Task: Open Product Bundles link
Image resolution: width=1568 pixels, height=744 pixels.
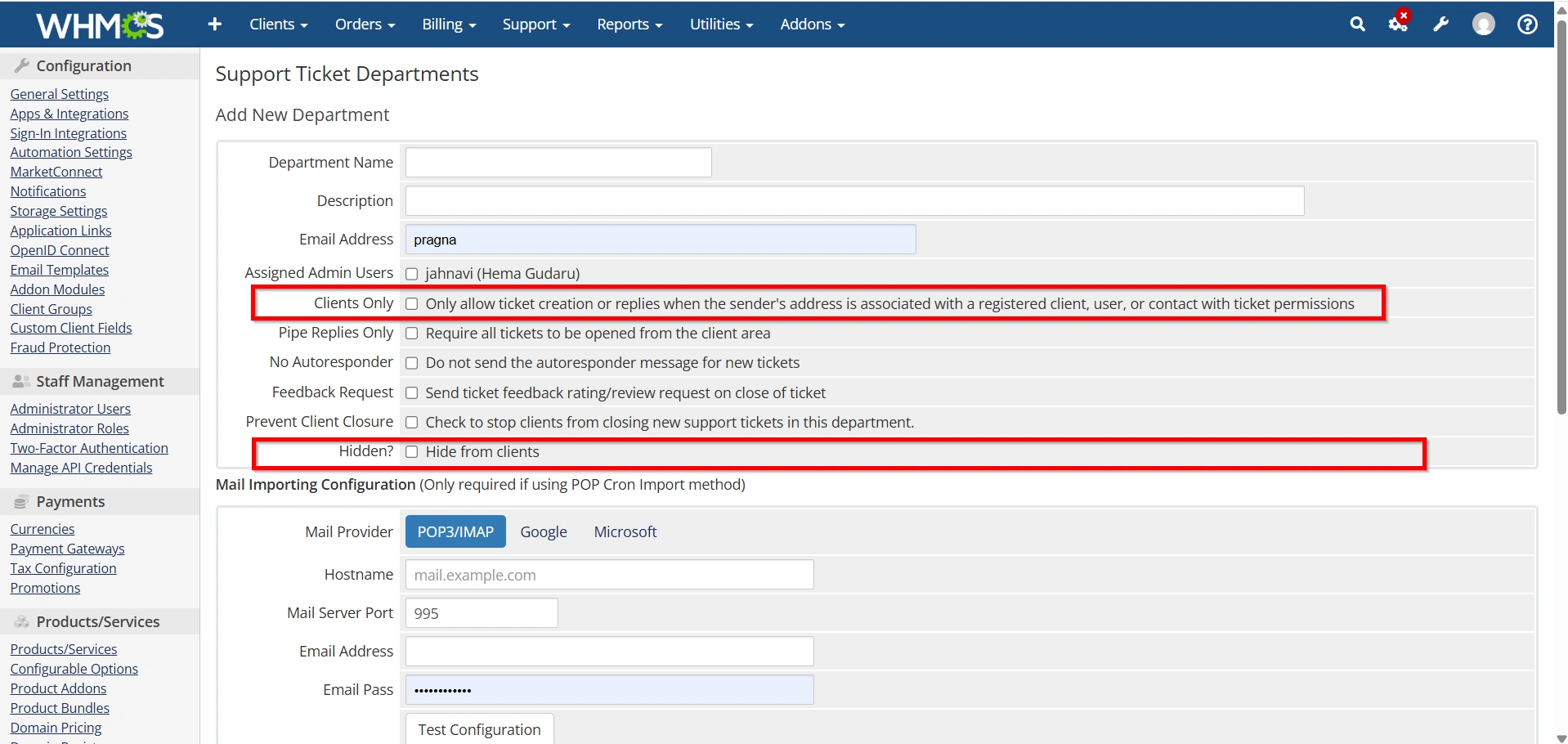Action: [60, 708]
